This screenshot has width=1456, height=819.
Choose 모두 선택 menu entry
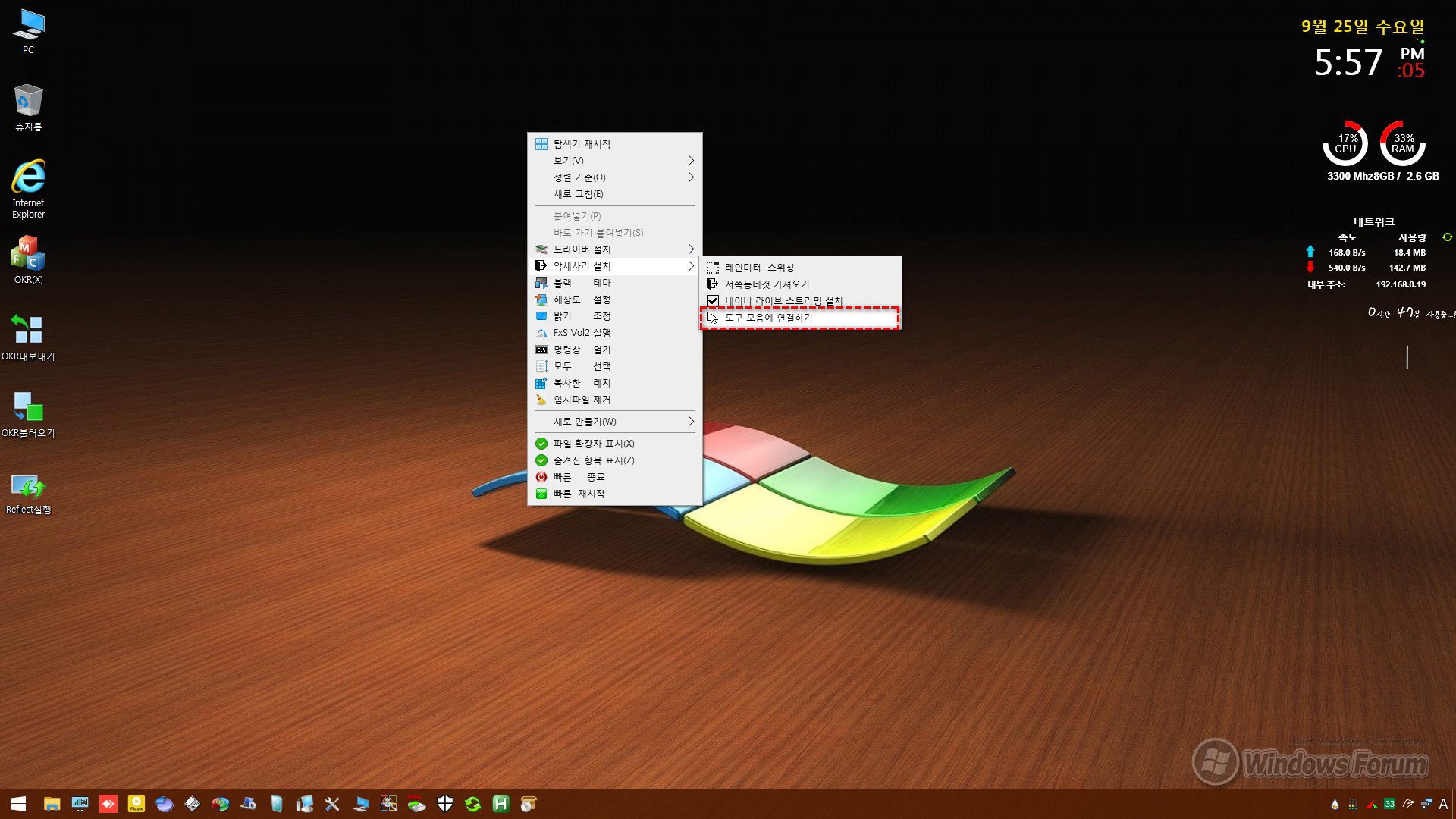coord(615,366)
